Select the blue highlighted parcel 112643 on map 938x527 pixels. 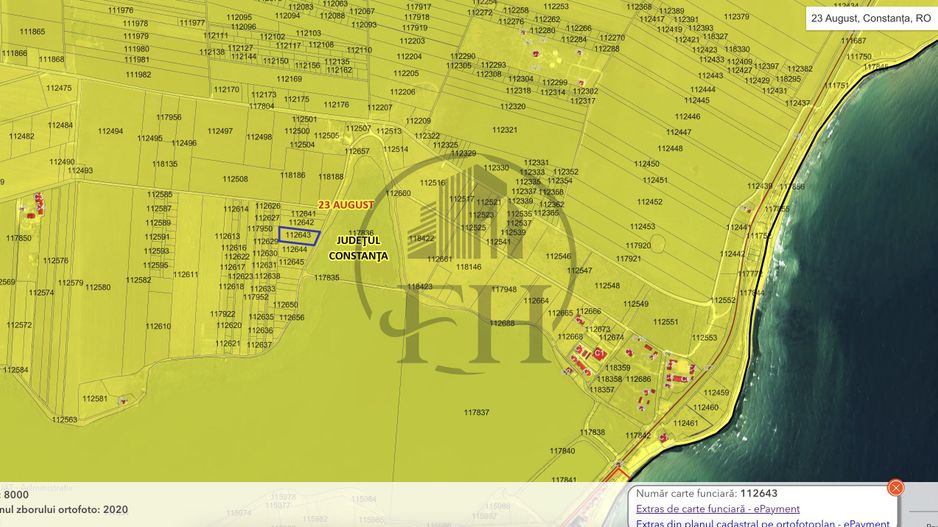click(299, 237)
